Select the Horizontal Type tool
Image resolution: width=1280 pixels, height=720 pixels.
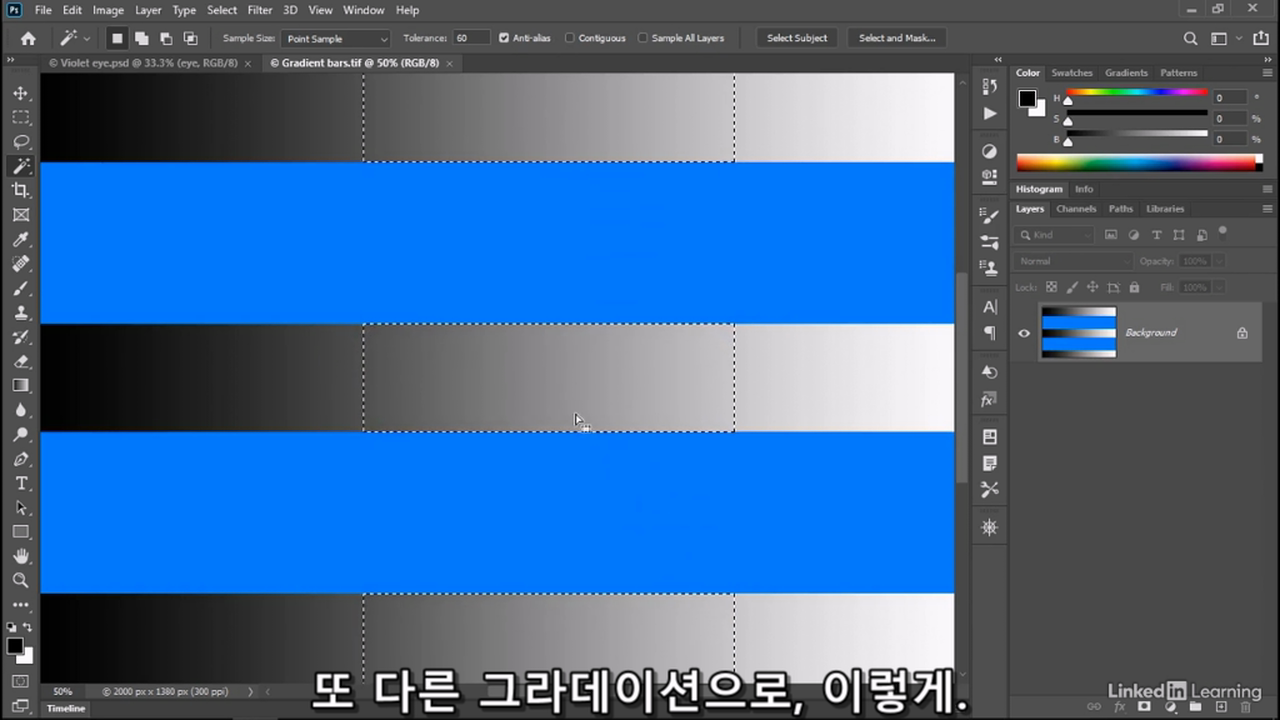coord(21,483)
